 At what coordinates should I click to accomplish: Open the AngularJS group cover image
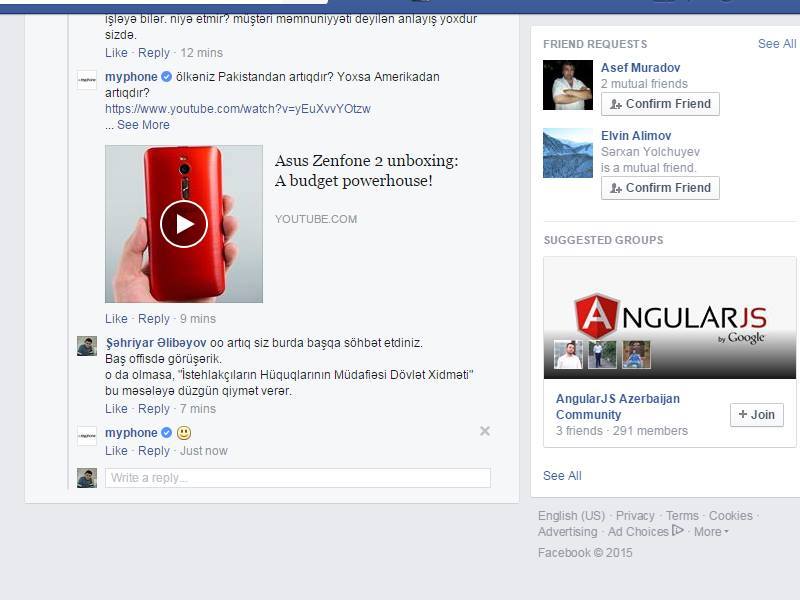click(669, 317)
